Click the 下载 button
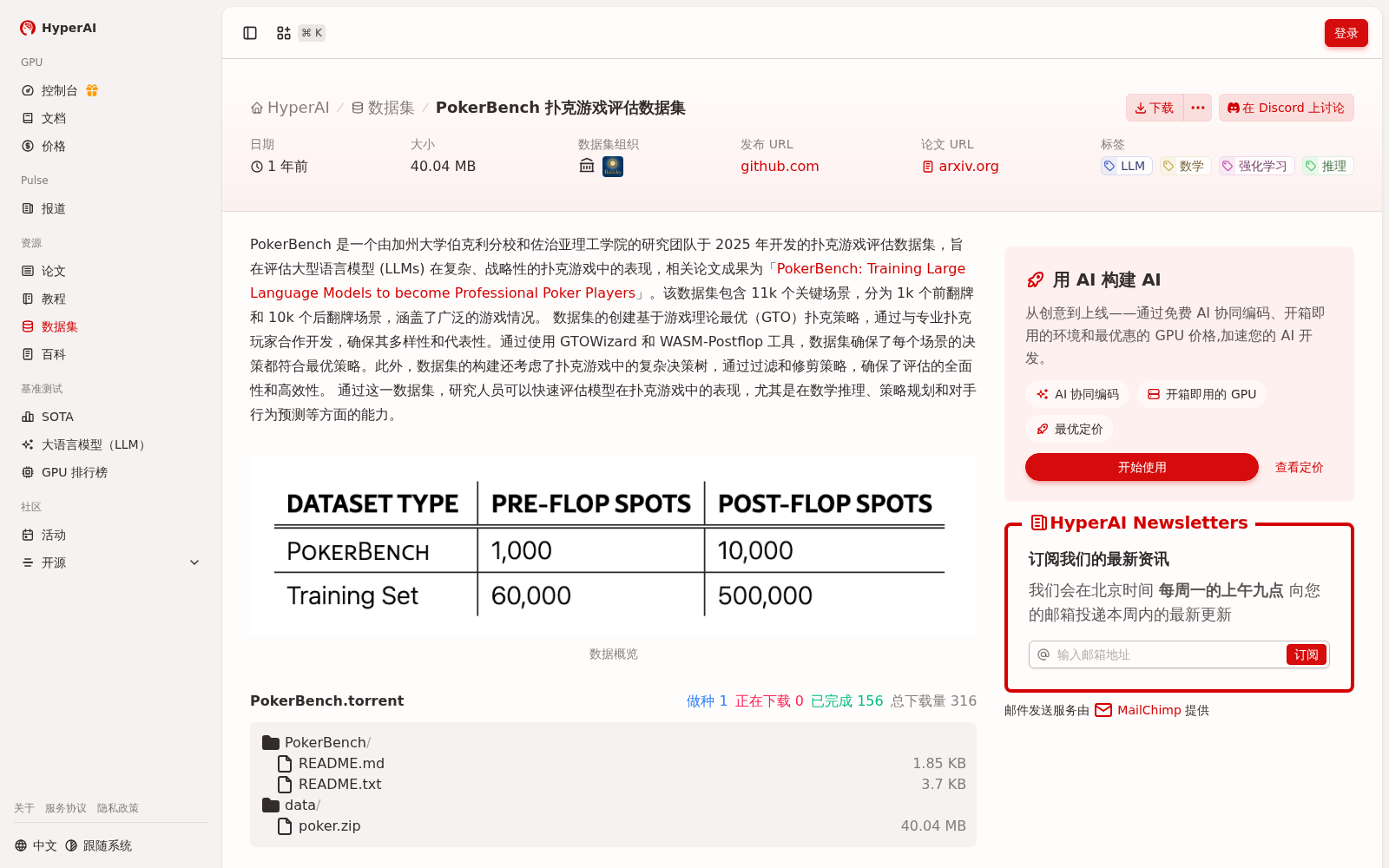The image size is (1389, 868). pyautogui.click(x=1155, y=108)
